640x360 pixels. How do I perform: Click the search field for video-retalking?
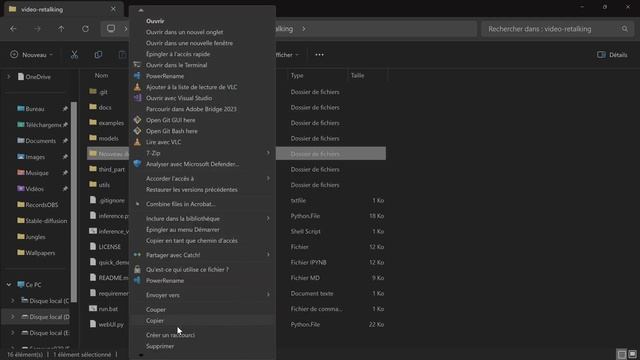point(557,29)
